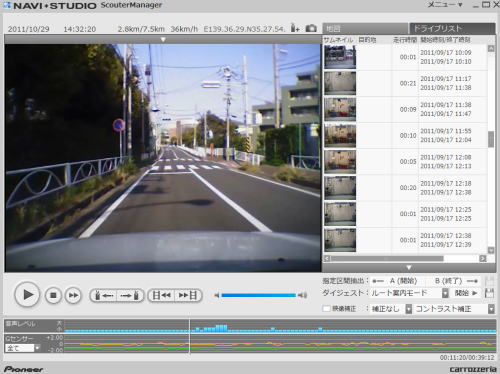The width and height of the screenshot is (500, 374).
Task: Open the メニュー dropdown menu
Action: click(x=445, y=5)
